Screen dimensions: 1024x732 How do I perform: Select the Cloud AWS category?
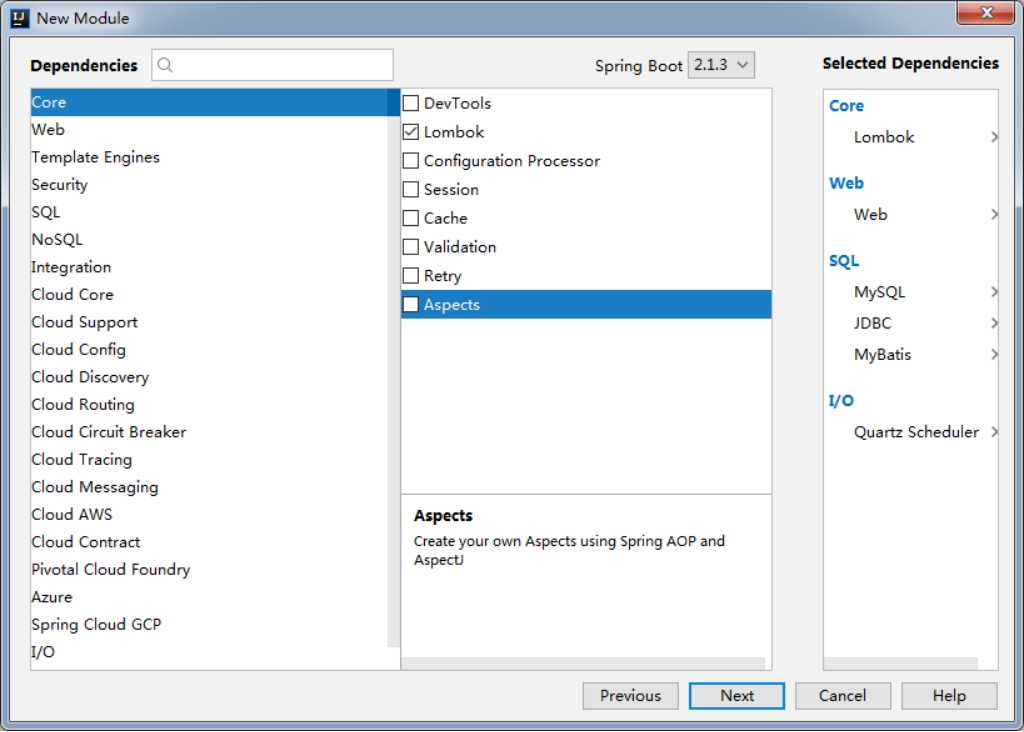pos(209,514)
